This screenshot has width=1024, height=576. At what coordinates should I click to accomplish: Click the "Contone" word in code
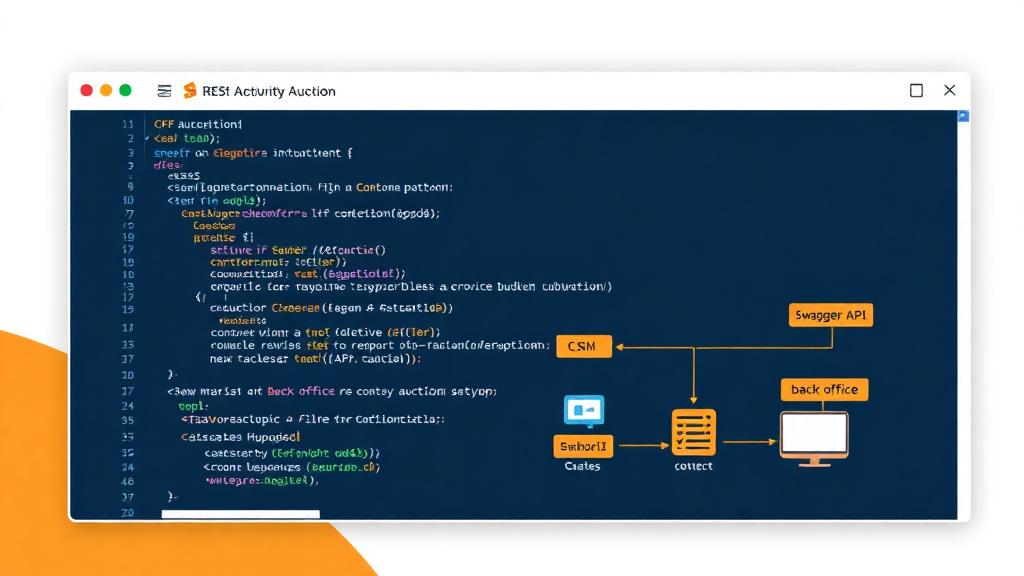[x=378, y=187]
